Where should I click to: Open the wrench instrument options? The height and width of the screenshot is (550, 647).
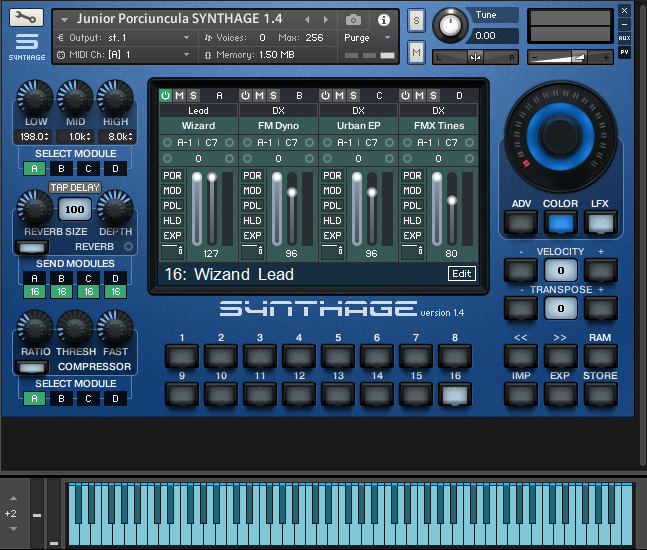click(26, 18)
